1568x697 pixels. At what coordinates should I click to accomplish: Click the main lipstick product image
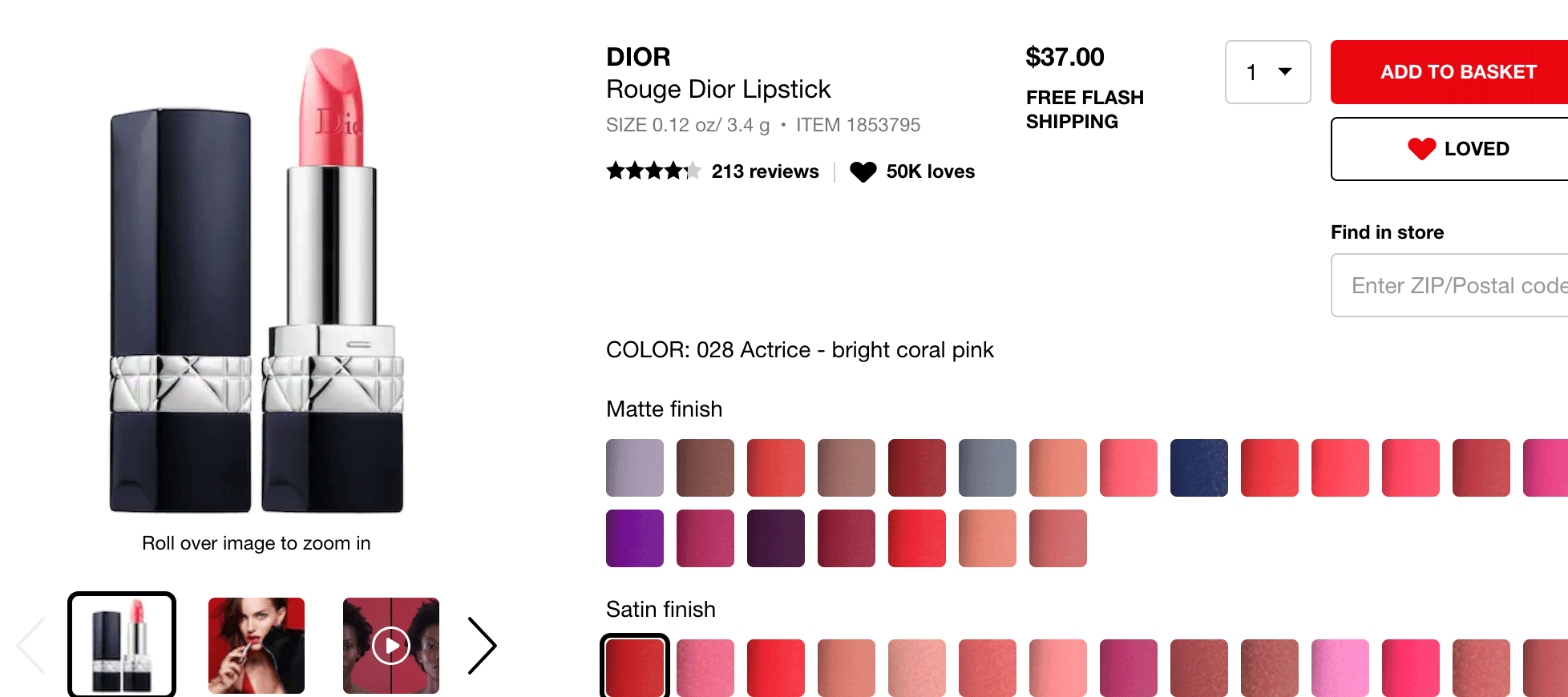(x=257, y=280)
